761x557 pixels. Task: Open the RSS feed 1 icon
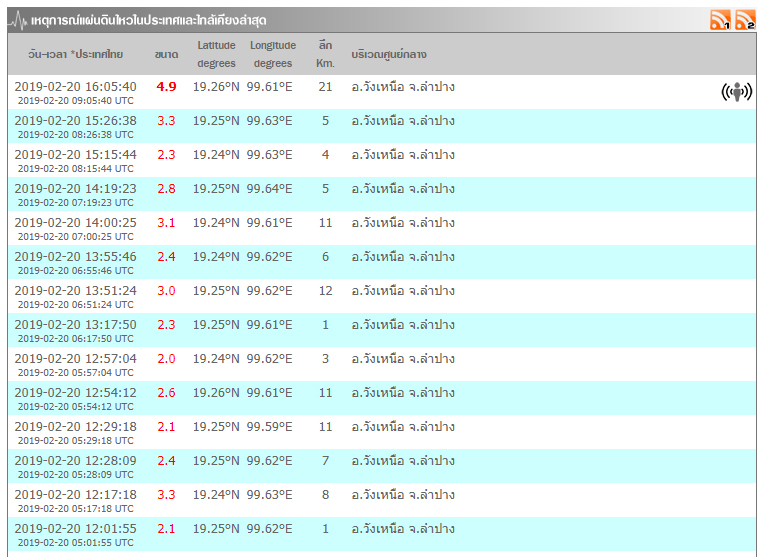(x=720, y=20)
